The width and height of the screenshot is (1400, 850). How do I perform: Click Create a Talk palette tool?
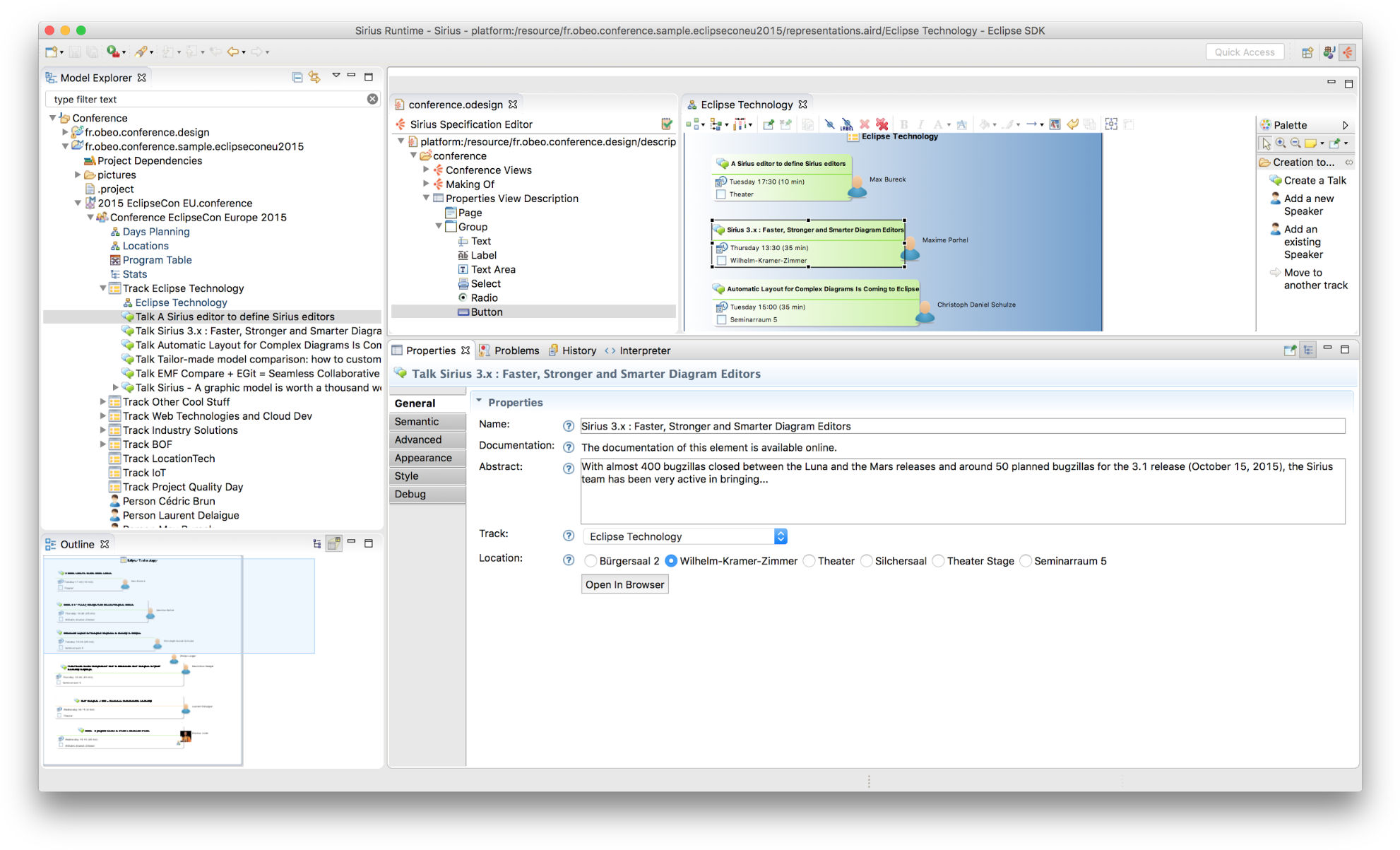[1307, 180]
